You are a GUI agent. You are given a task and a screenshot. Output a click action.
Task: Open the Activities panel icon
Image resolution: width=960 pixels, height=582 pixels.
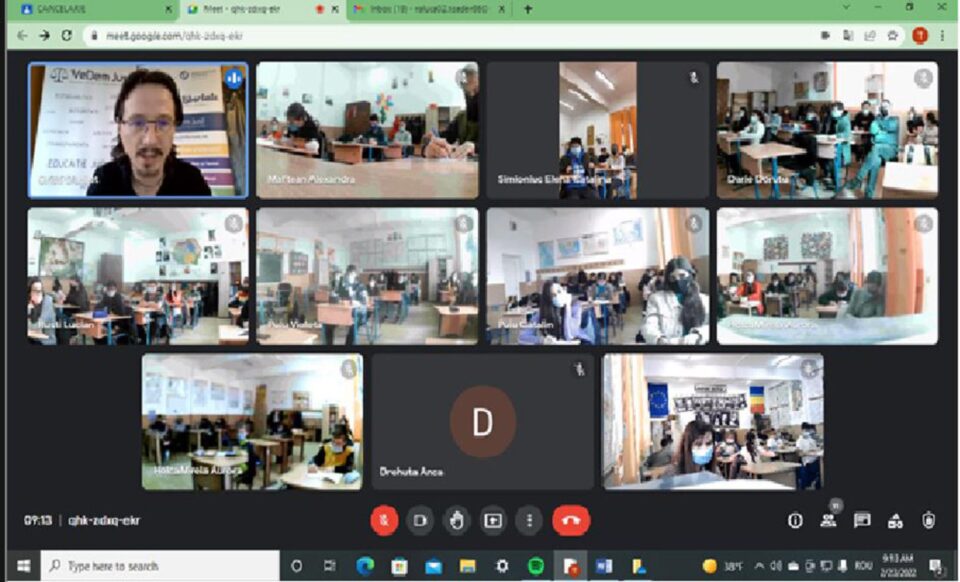coord(895,520)
